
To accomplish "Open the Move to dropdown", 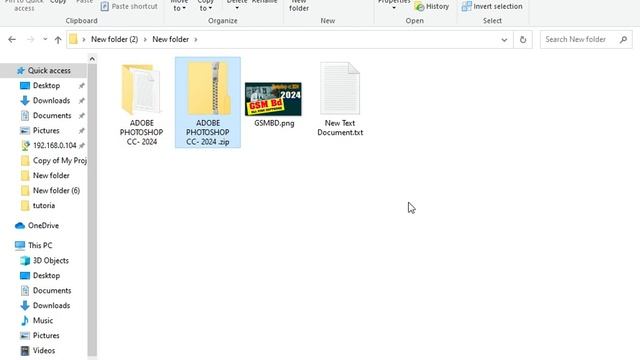I will pyautogui.click(x=179, y=6).
